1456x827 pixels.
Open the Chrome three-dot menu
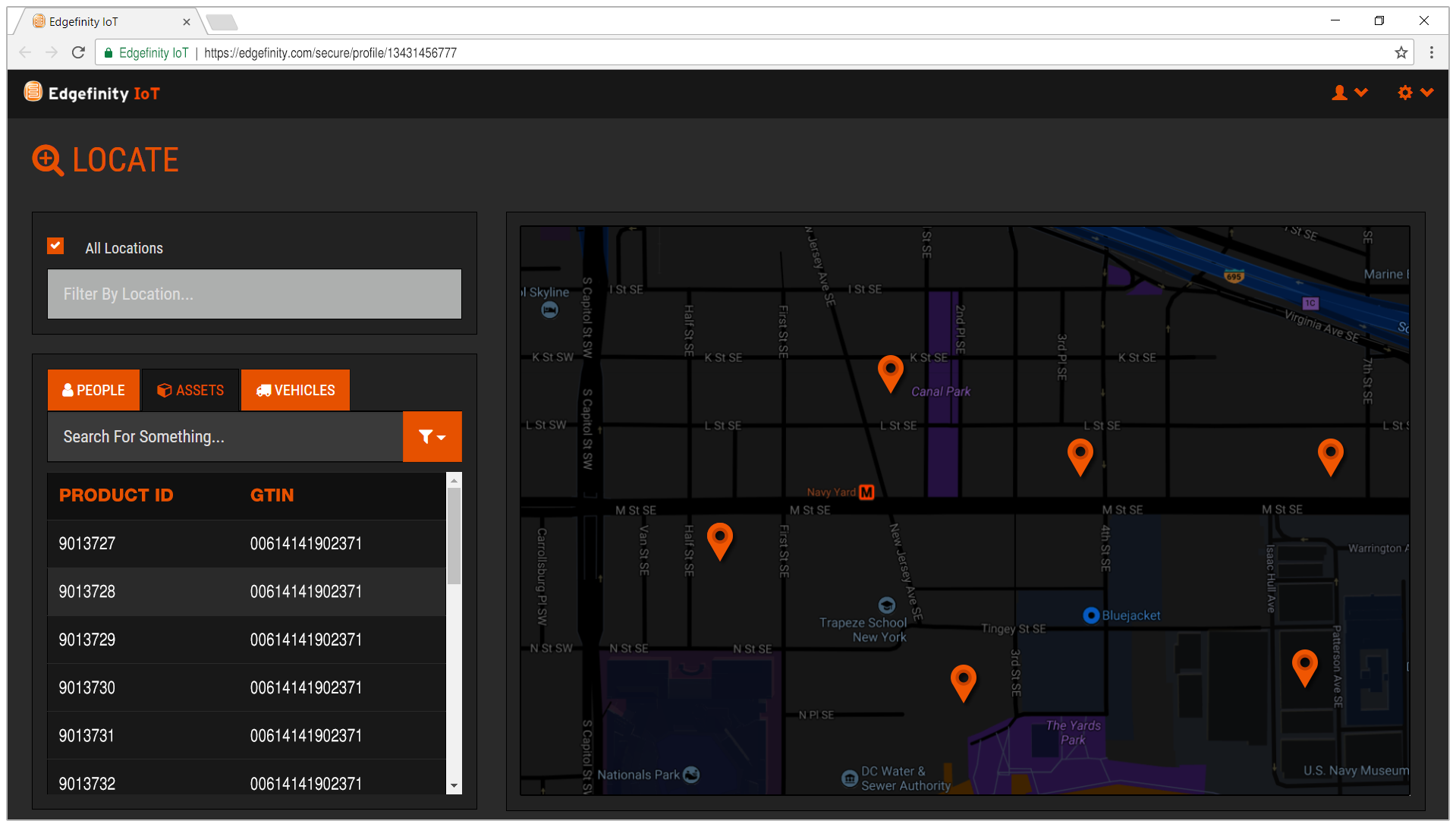click(1432, 52)
